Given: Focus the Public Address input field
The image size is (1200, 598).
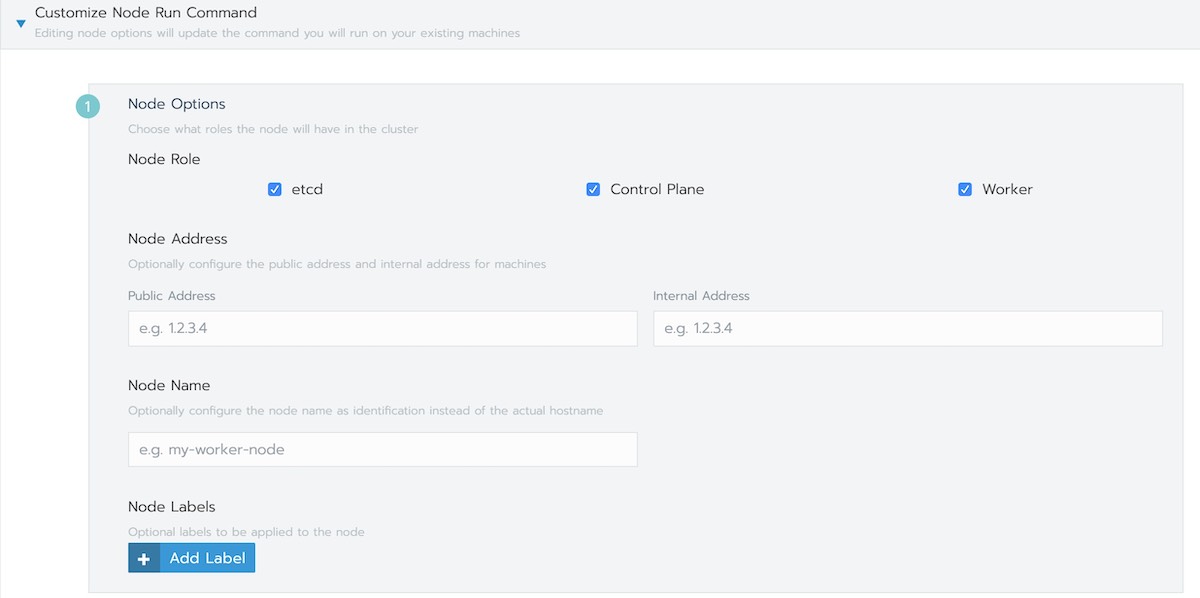Looking at the screenshot, I should tap(382, 328).
